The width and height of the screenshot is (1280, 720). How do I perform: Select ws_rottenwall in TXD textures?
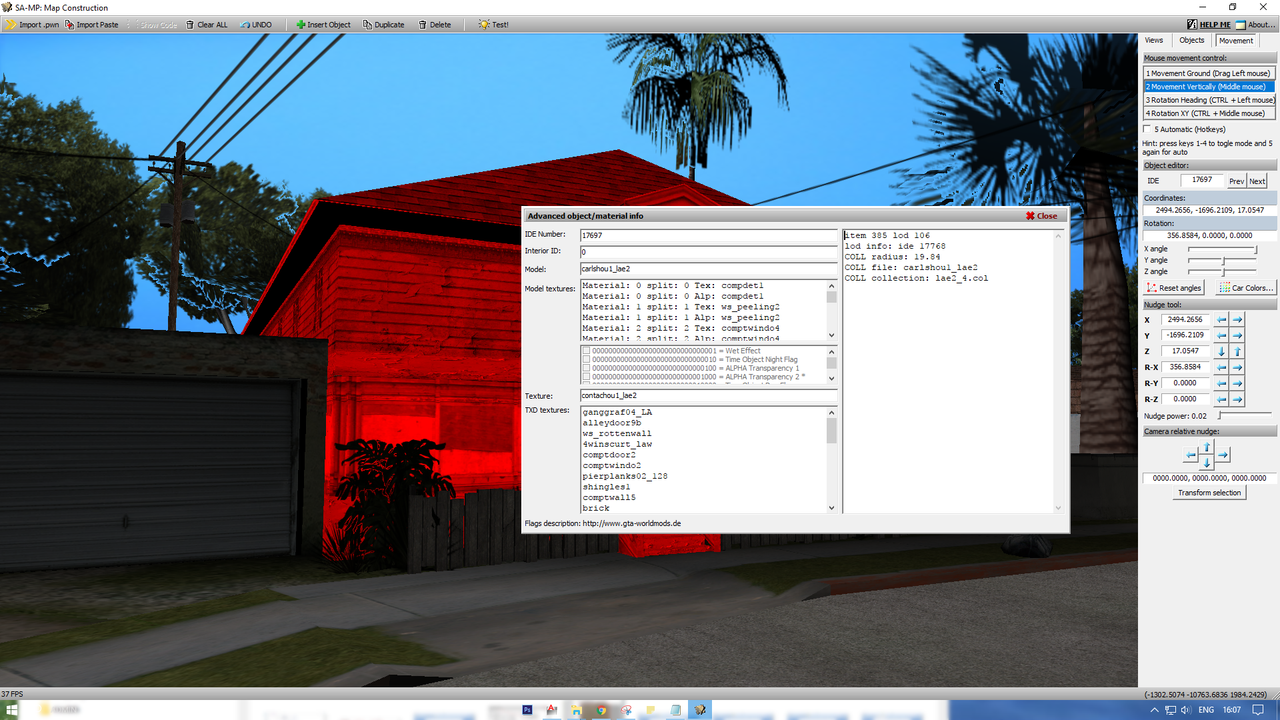[617, 433]
